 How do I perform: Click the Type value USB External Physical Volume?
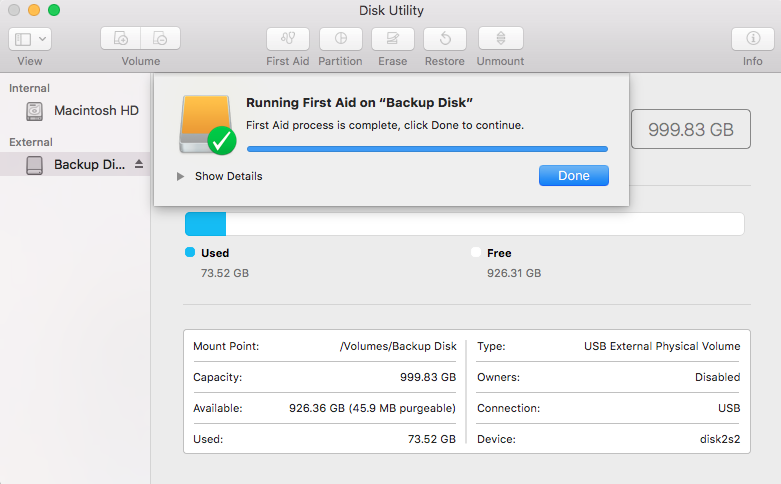[662, 346]
